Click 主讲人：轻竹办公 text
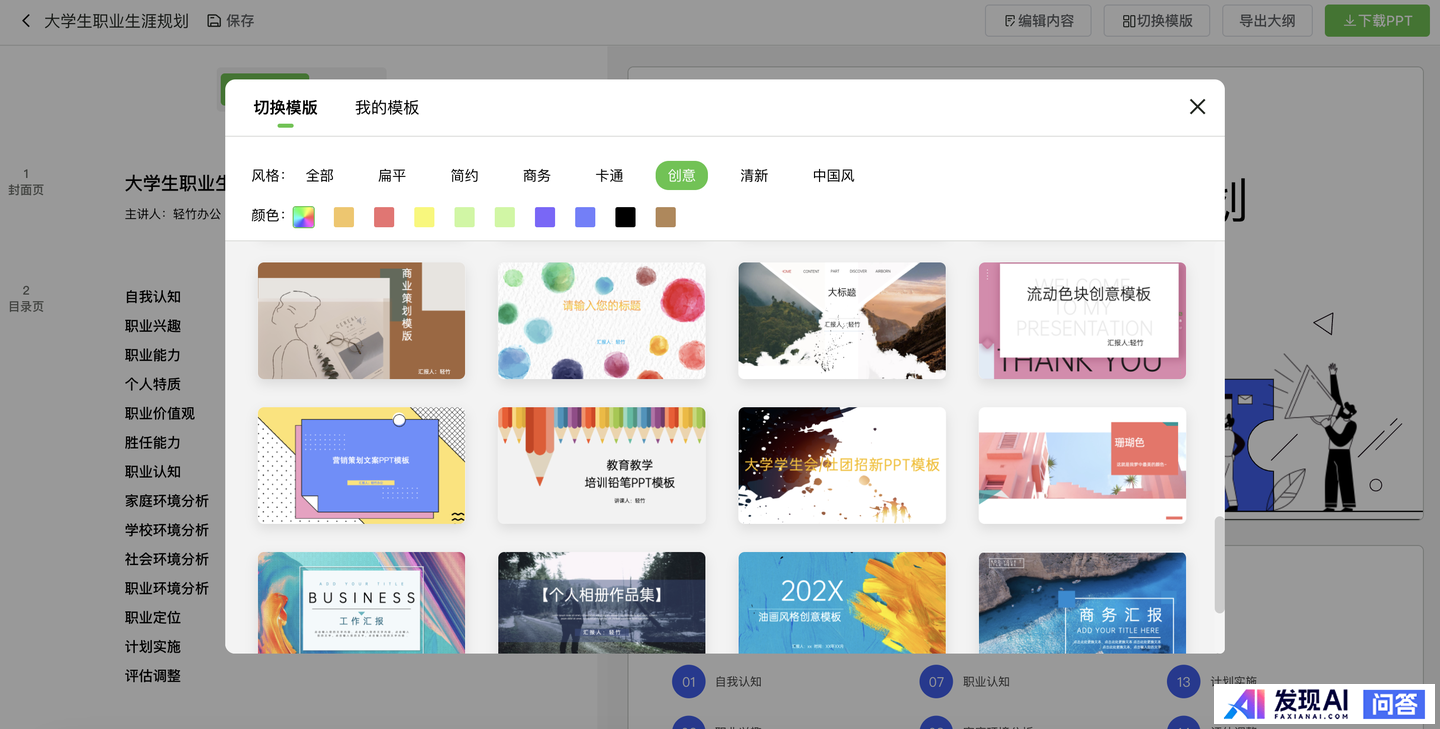Viewport: 1440px width, 729px height. 173,214
